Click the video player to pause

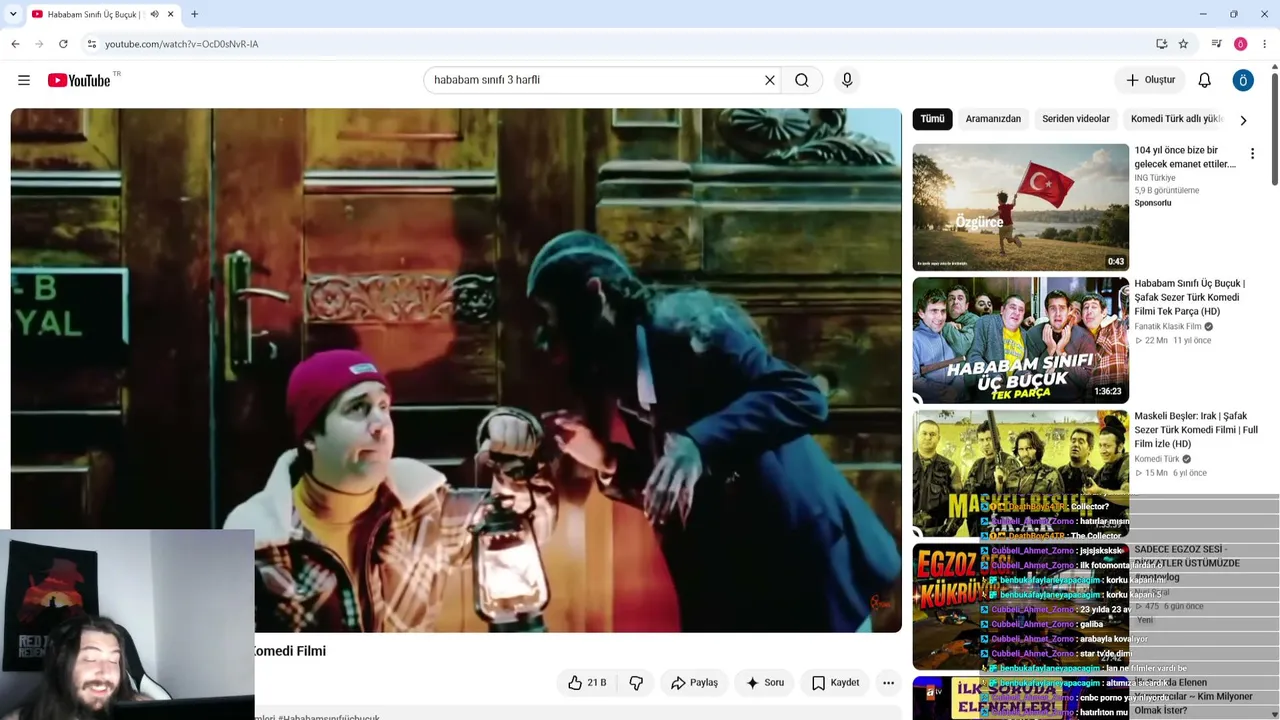456,370
